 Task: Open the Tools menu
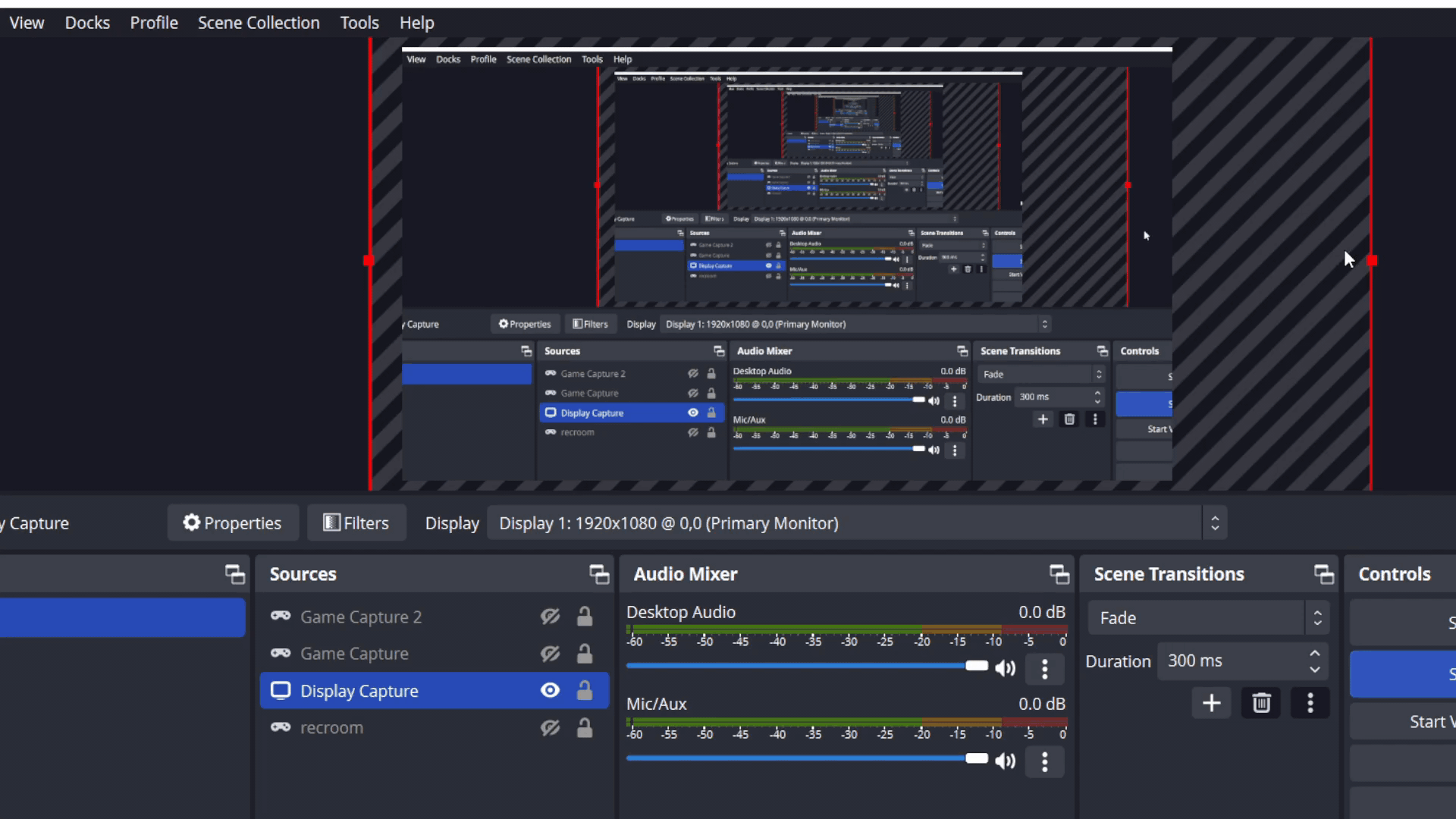[x=359, y=23]
